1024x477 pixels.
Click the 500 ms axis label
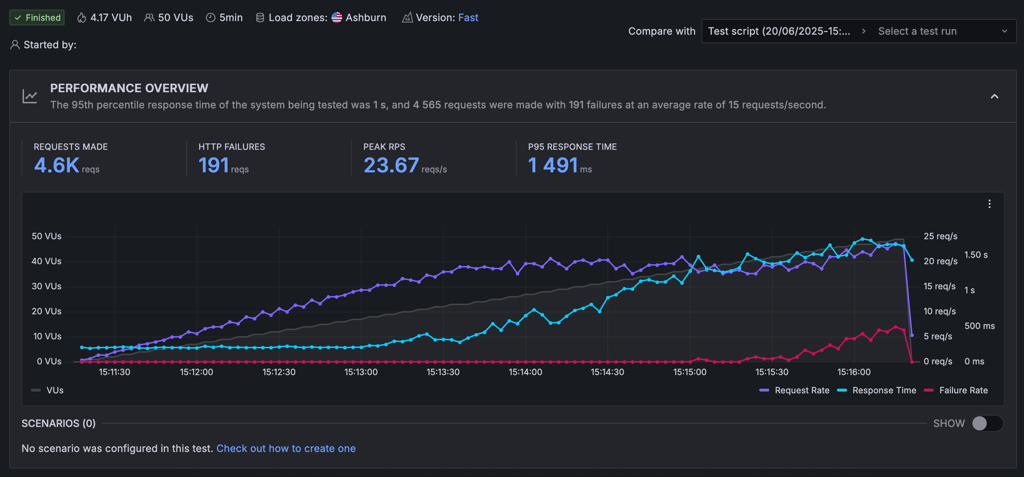980,325
